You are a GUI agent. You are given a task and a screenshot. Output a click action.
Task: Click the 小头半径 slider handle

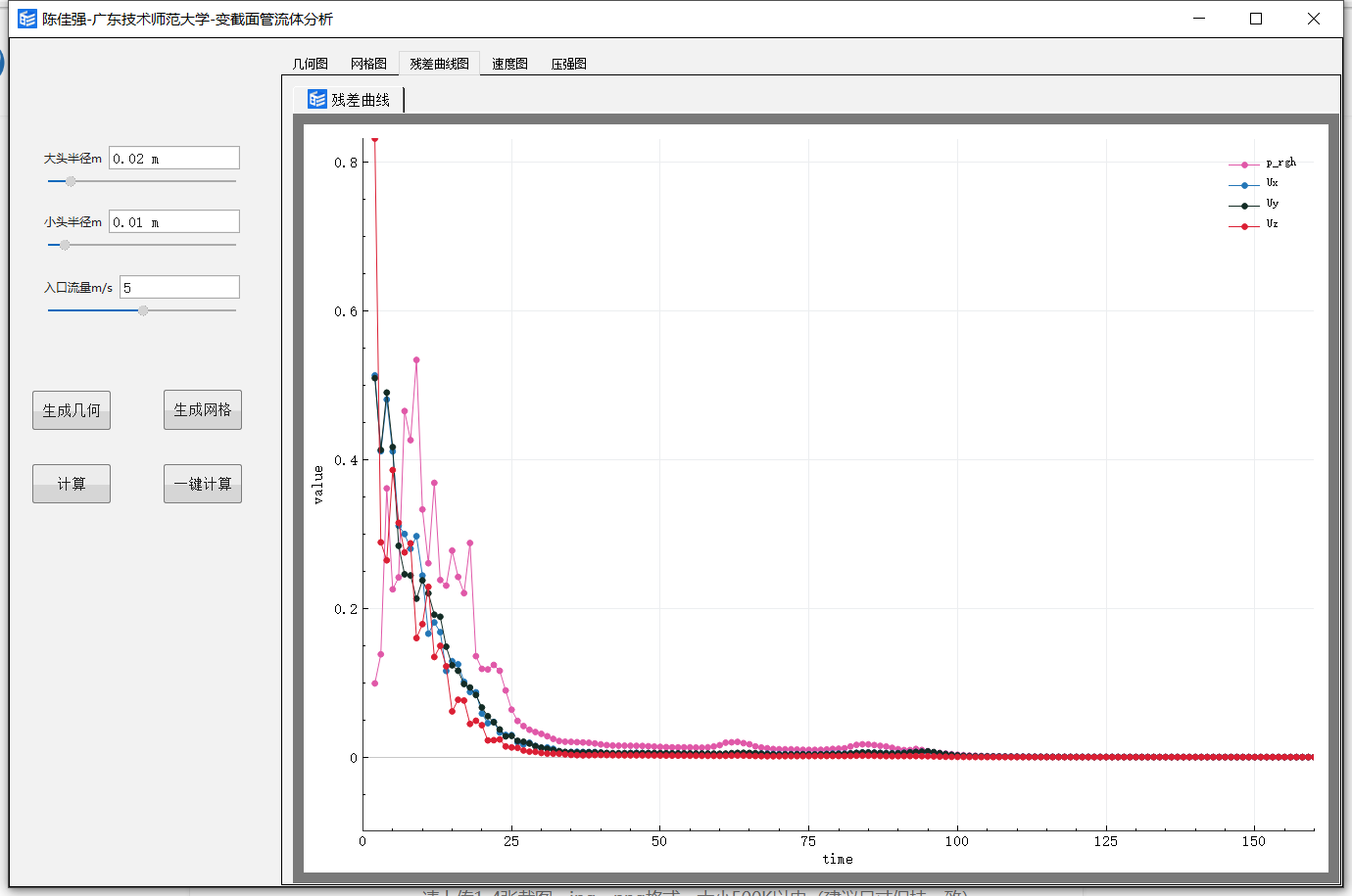click(65, 245)
